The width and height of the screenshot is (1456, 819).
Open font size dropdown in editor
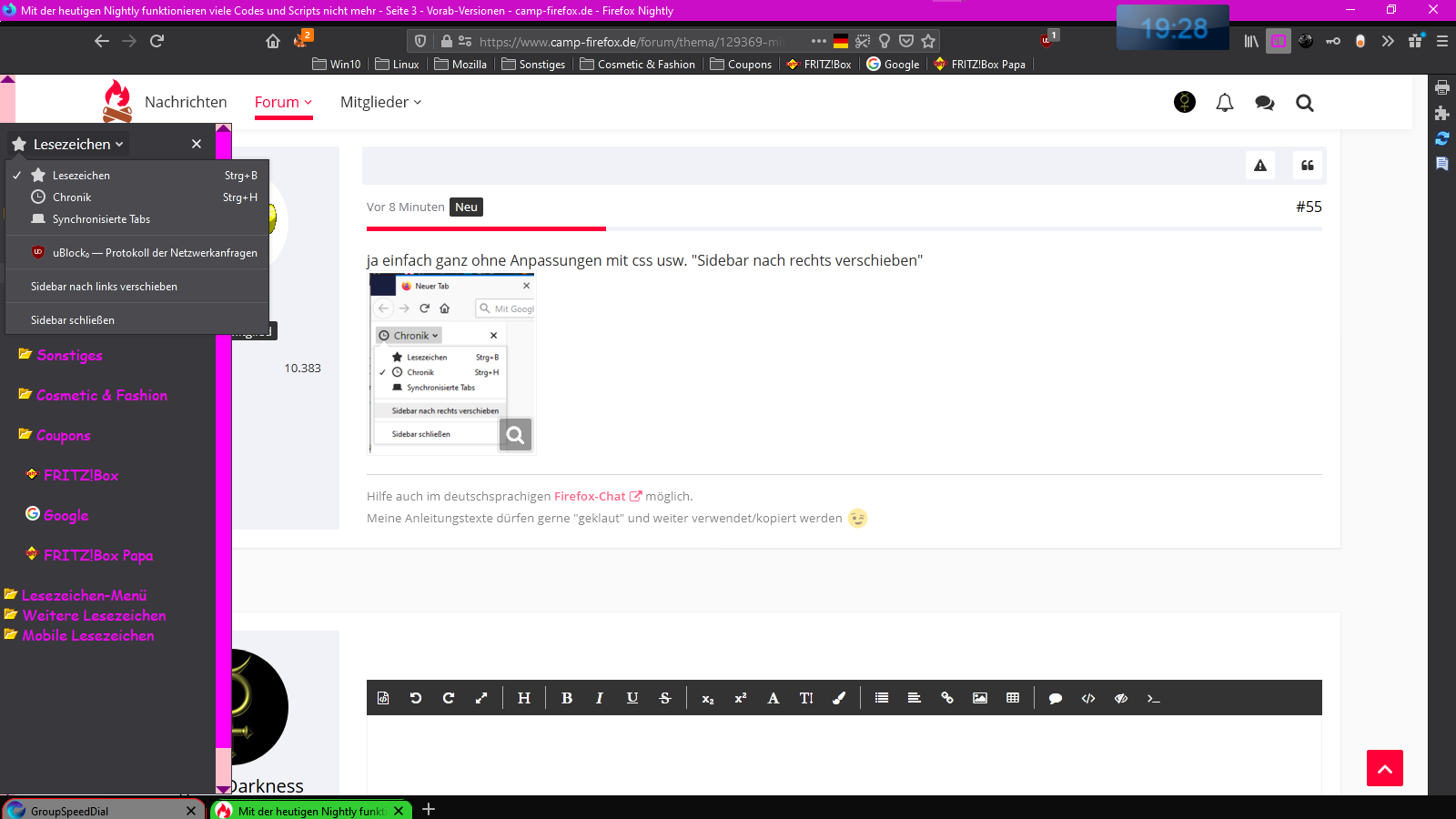[x=806, y=698]
